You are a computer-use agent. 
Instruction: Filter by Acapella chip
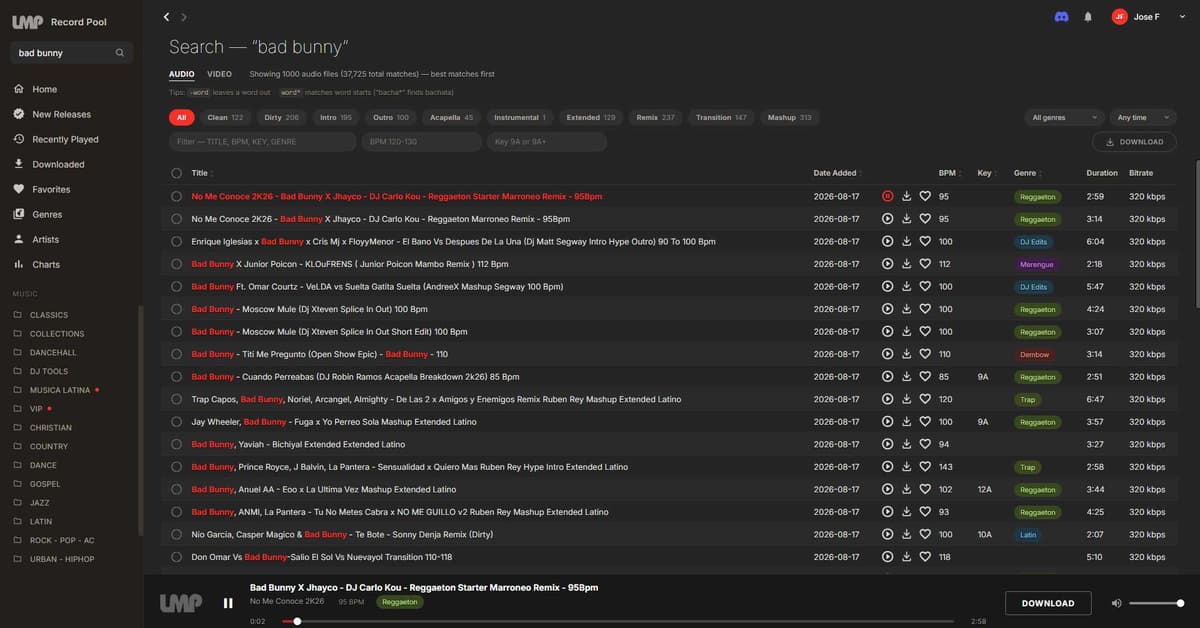452,117
